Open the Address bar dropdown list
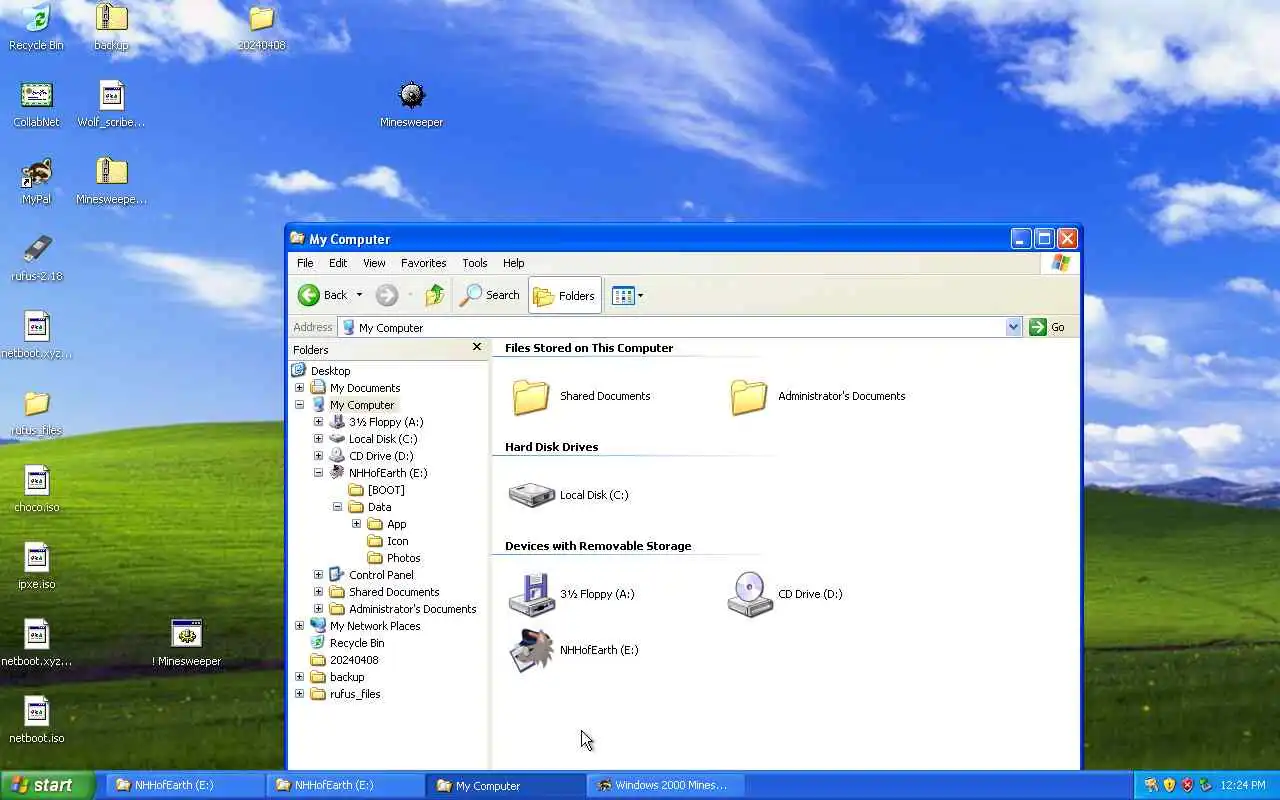 tap(1013, 327)
